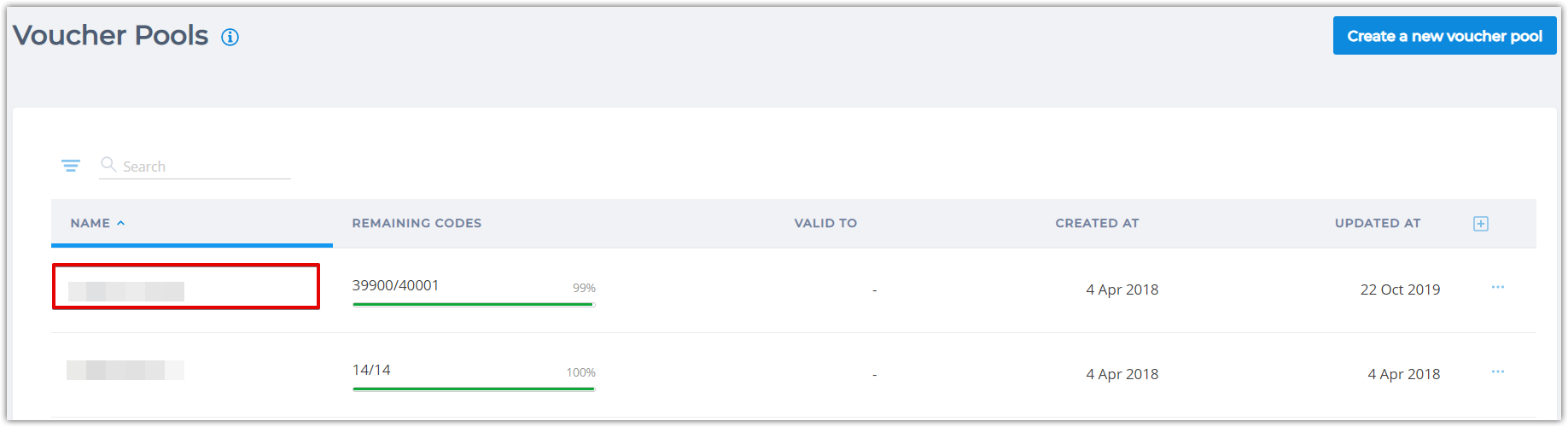Sort by Valid To column header
Image resolution: width=1568 pixels, height=427 pixels.
825,223
